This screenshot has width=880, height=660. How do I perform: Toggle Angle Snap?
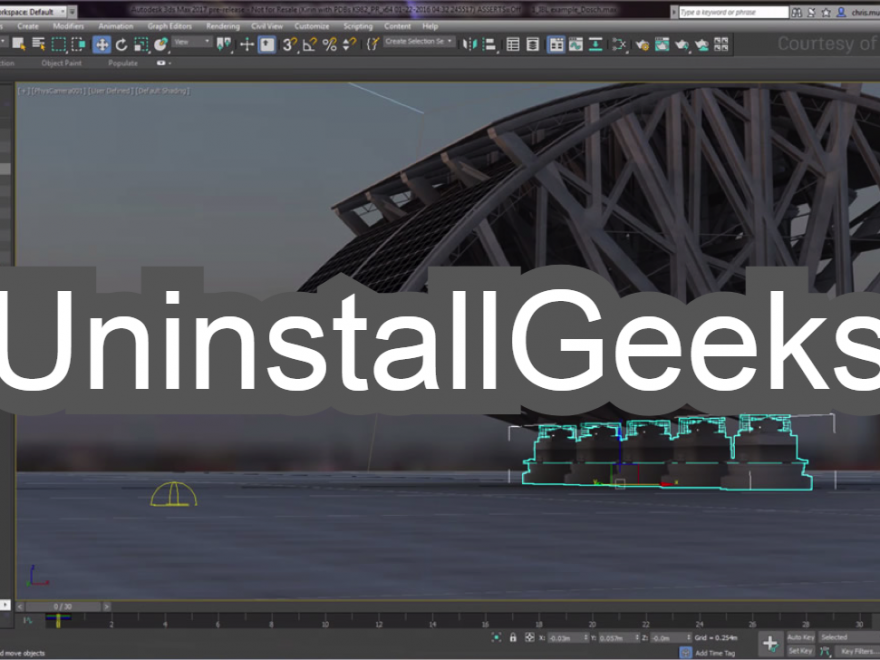(x=310, y=44)
